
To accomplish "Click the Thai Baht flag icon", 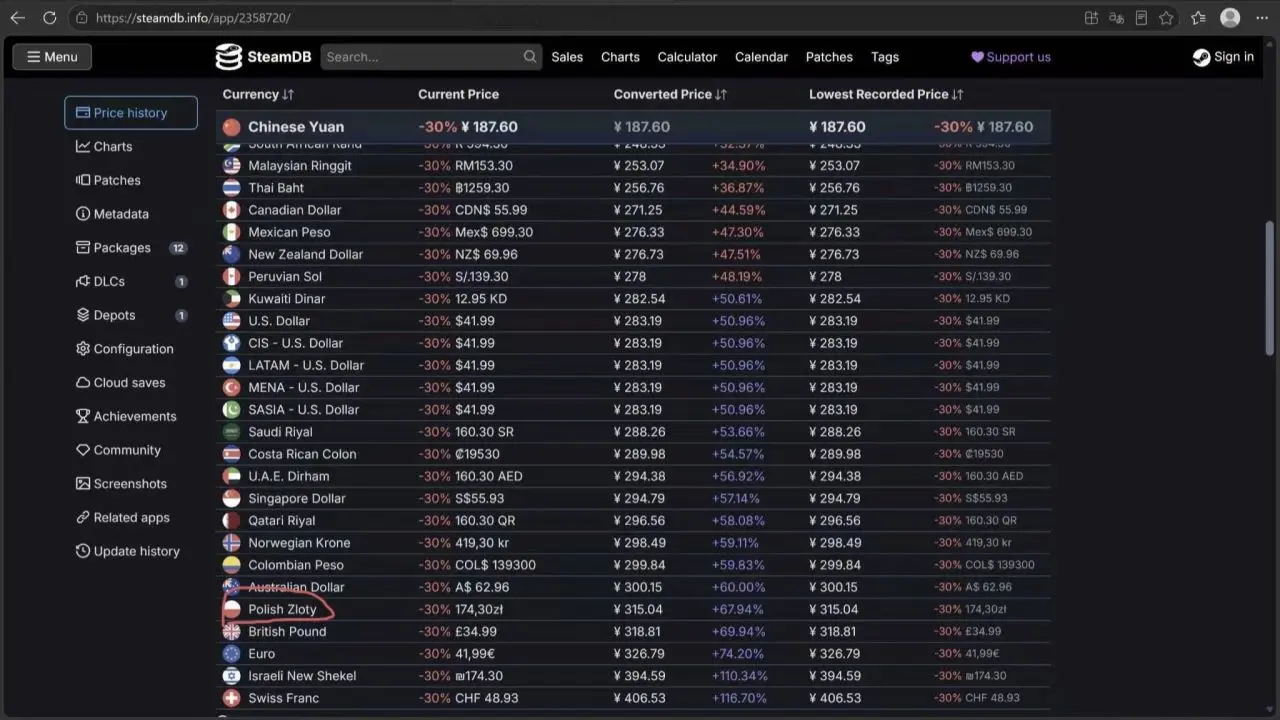I will [231, 188].
